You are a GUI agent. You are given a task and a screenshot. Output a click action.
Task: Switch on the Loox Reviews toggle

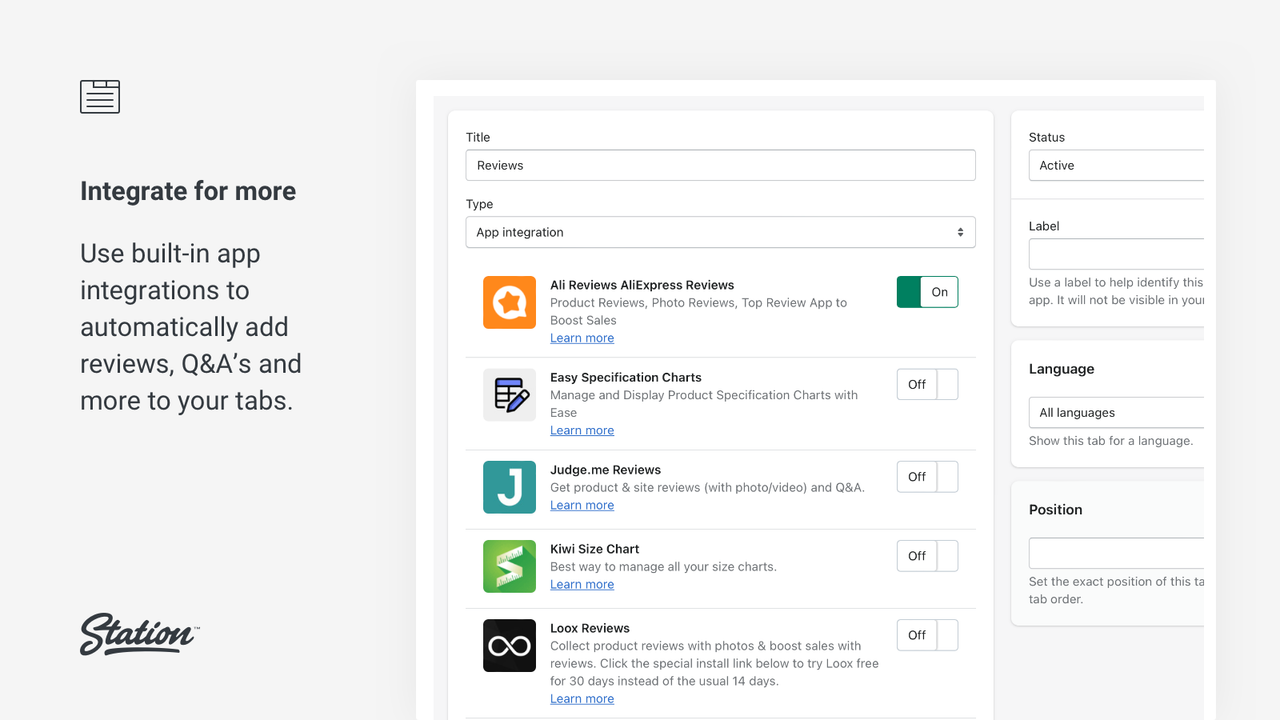click(x=926, y=635)
